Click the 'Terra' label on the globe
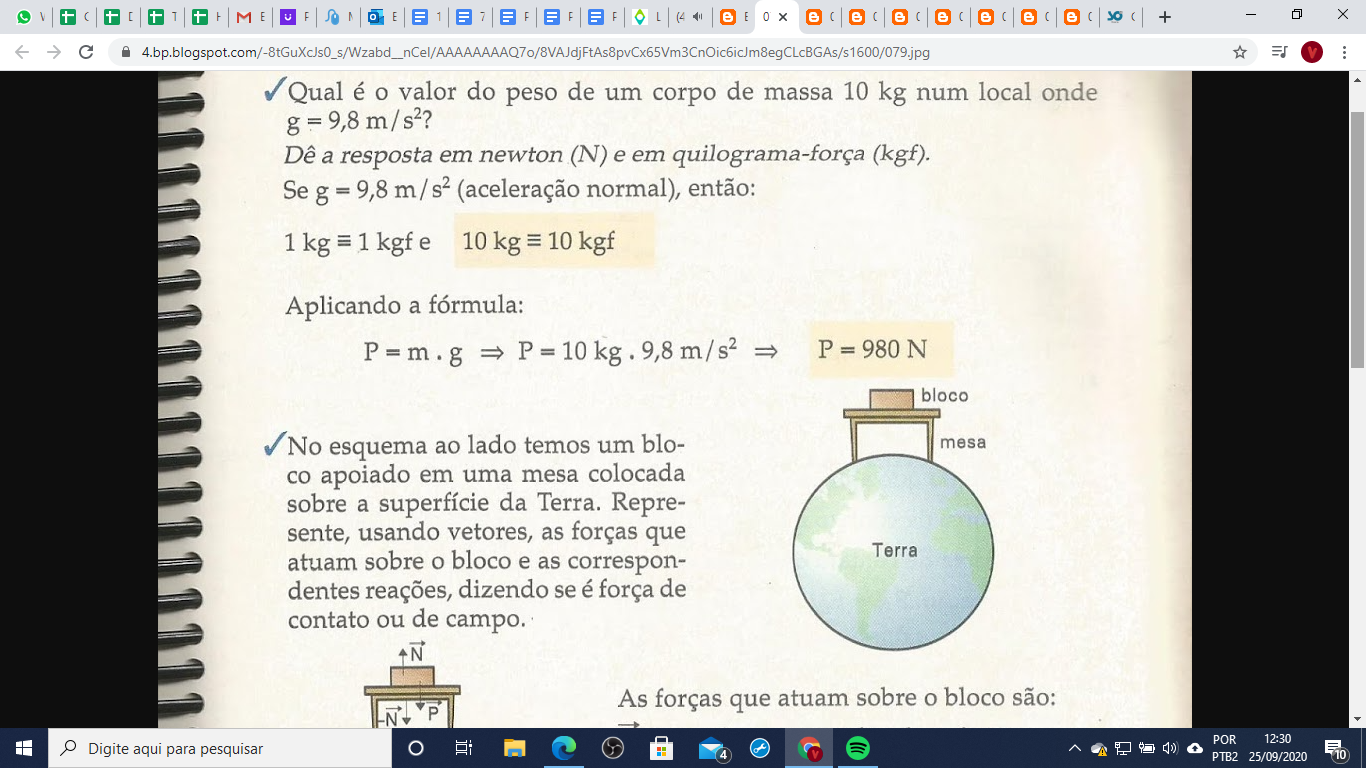The width and height of the screenshot is (1366, 768). click(x=894, y=550)
